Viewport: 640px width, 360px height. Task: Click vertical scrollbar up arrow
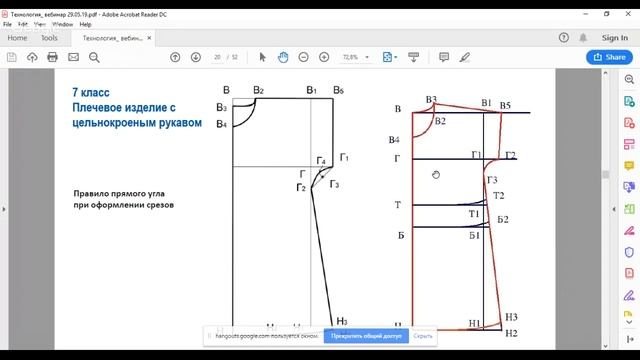605,73
